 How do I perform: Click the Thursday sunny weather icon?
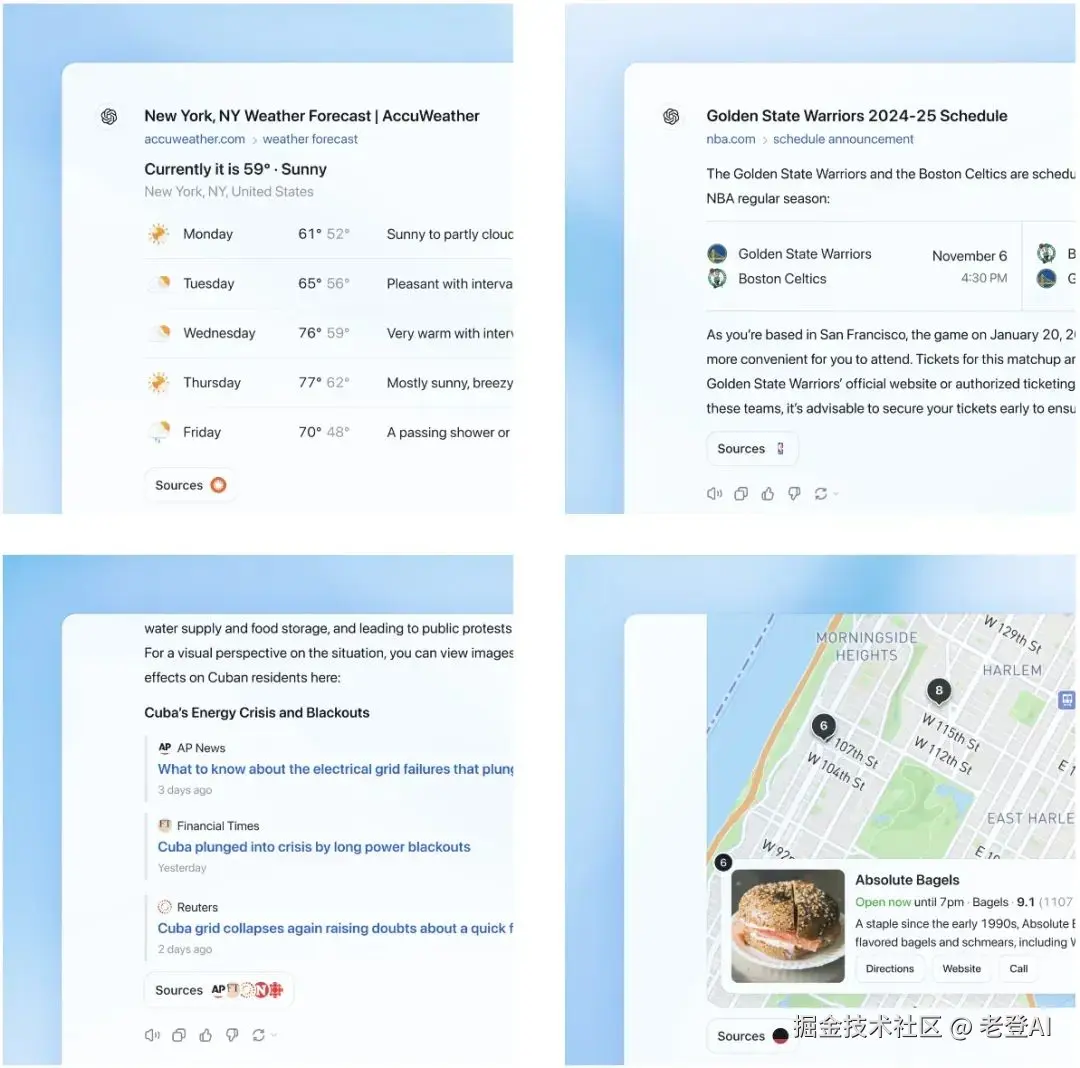pyautogui.click(x=158, y=382)
